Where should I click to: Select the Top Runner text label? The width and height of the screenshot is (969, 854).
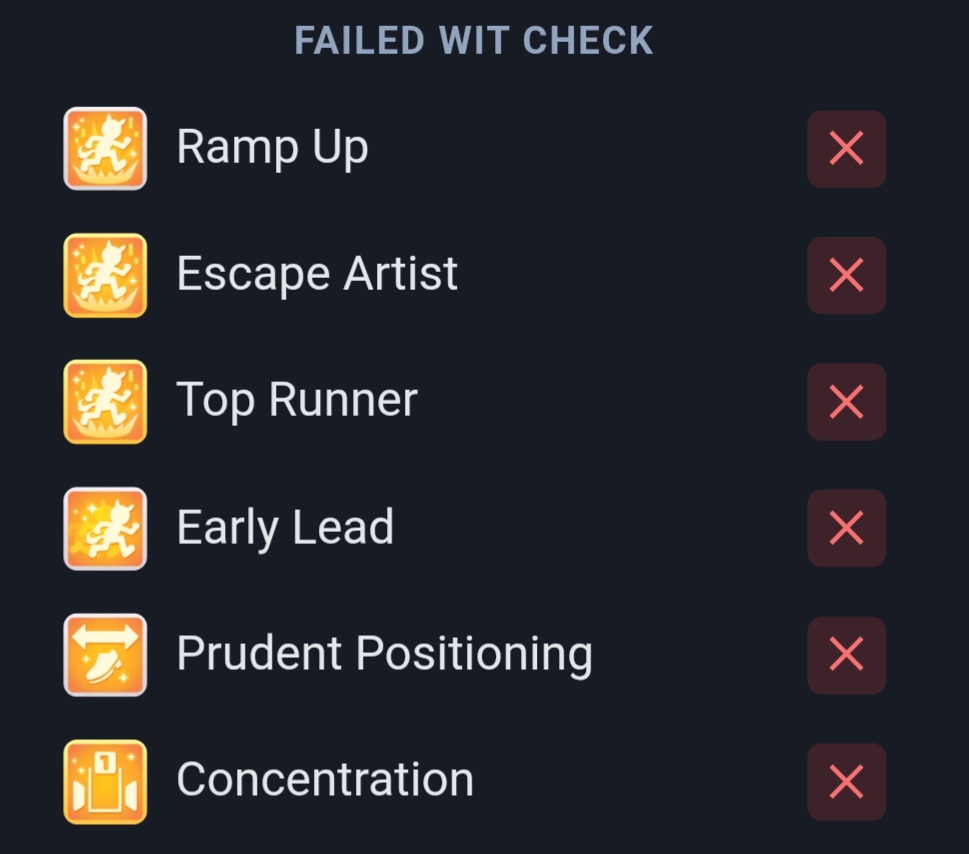tap(297, 400)
